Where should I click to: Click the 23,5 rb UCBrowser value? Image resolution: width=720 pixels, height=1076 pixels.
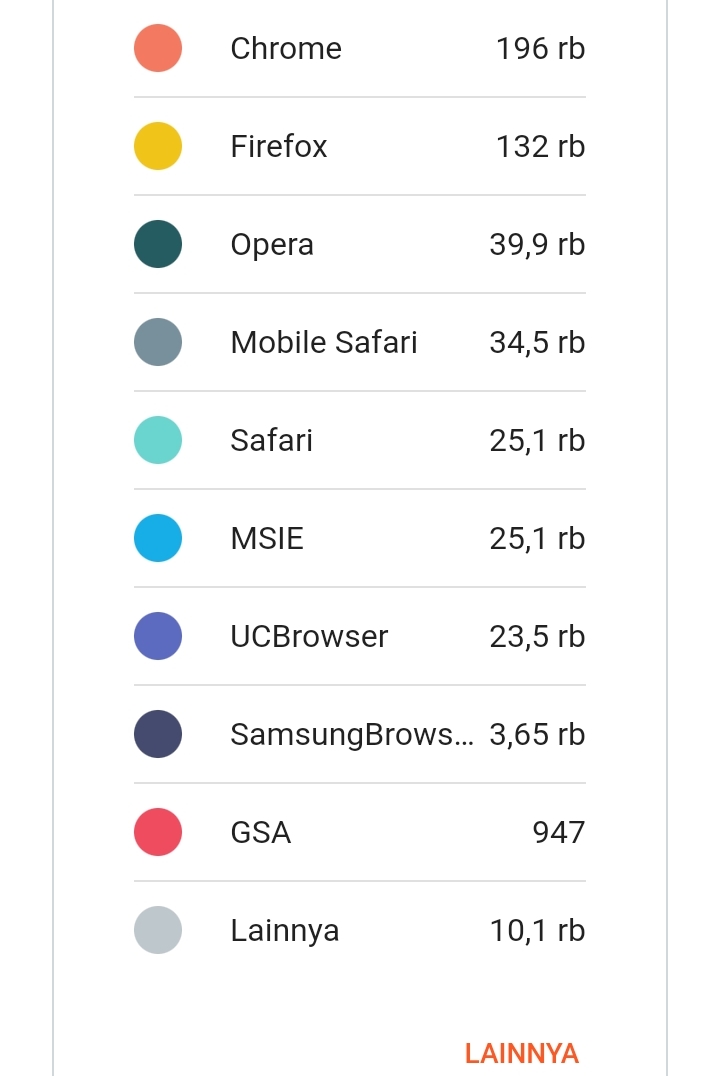[x=537, y=637]
